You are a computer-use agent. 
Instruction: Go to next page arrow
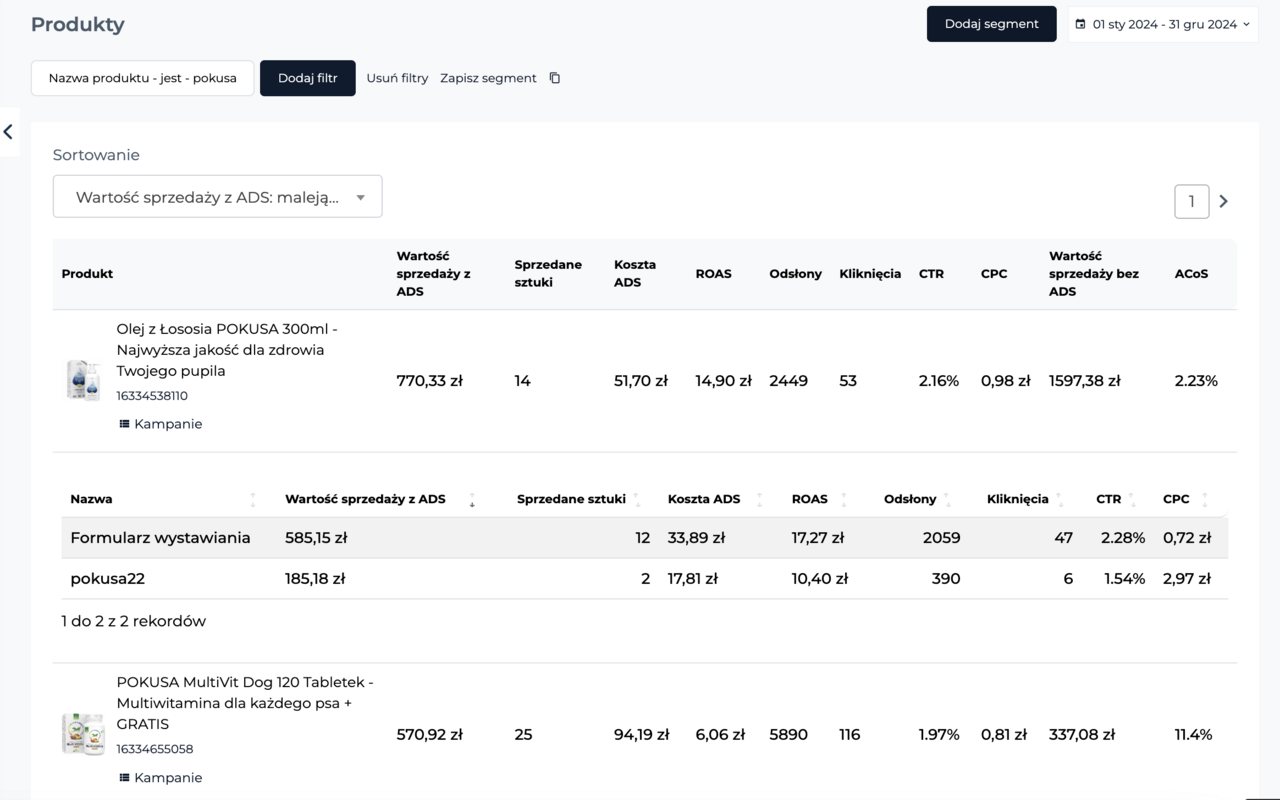tap(1223, 201)
